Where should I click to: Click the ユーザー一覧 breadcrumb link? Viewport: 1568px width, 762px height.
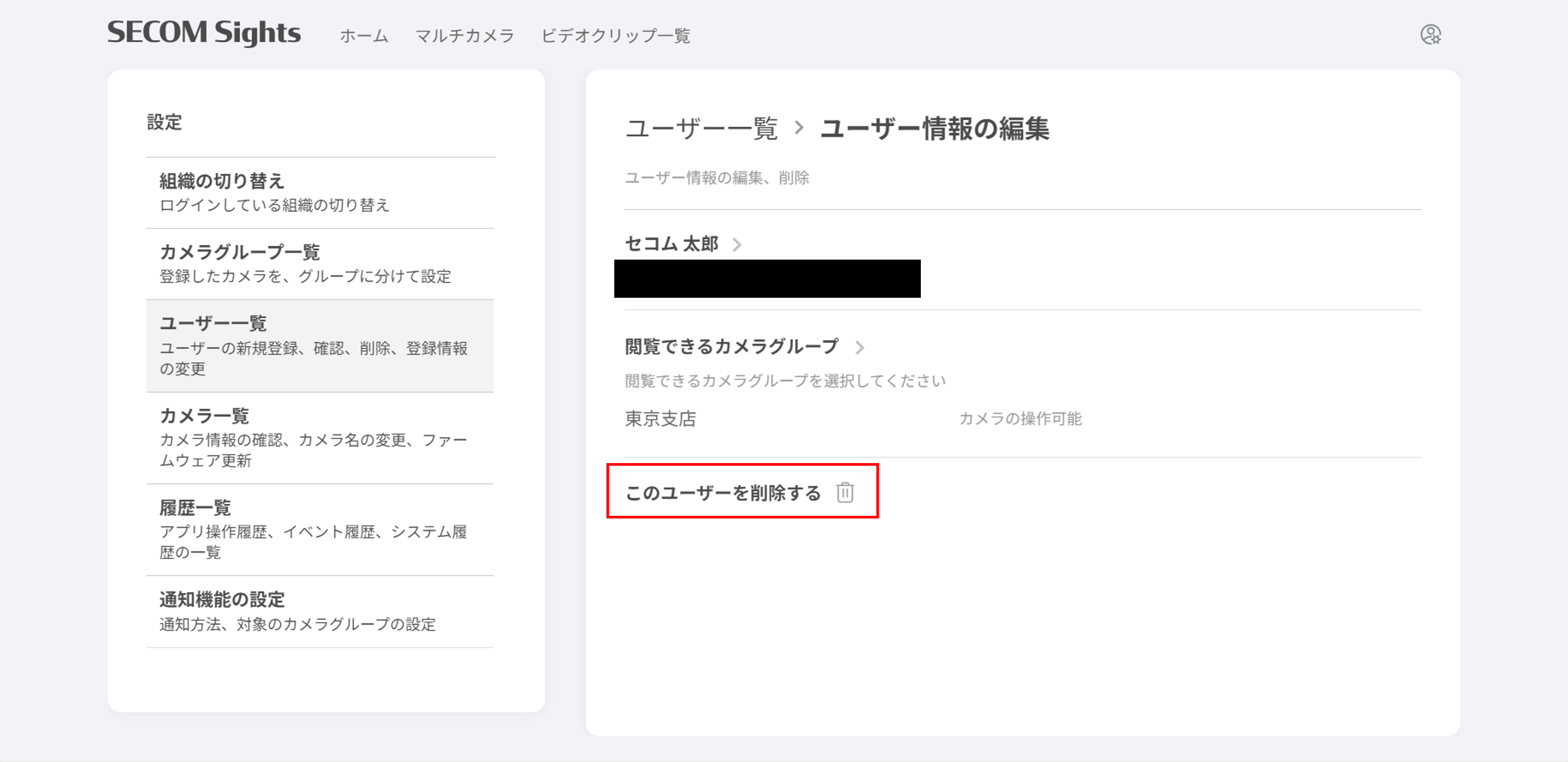pyautogui.click(x=701, y=129)
